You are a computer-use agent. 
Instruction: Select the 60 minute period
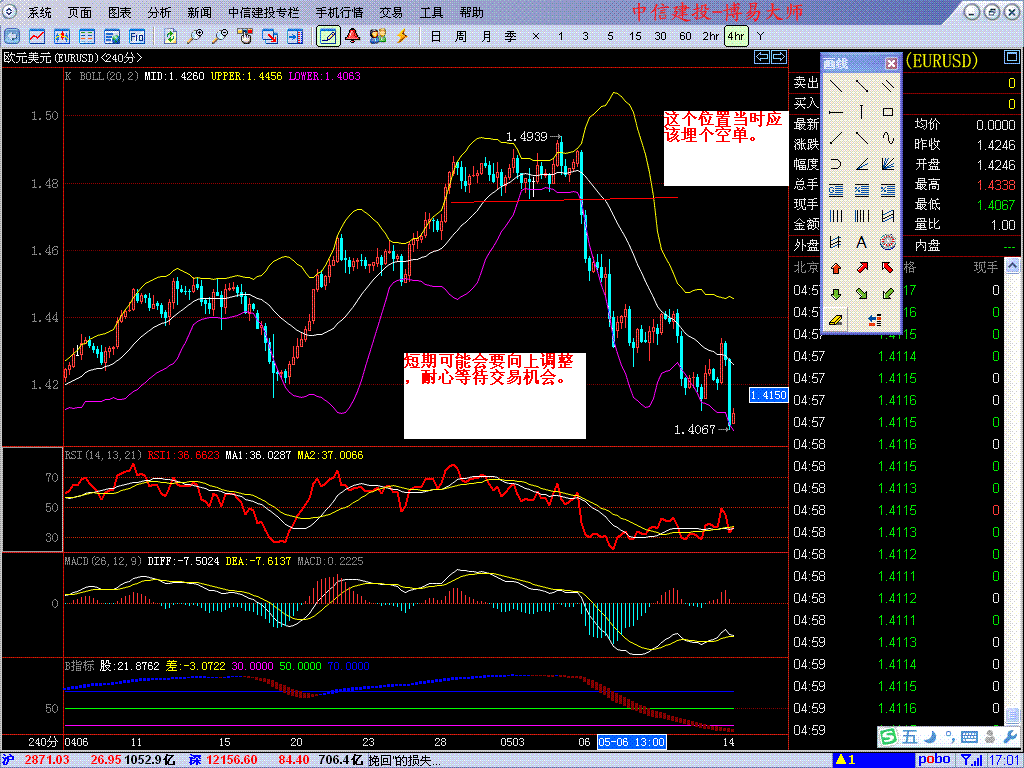click(x=685, y=36)
